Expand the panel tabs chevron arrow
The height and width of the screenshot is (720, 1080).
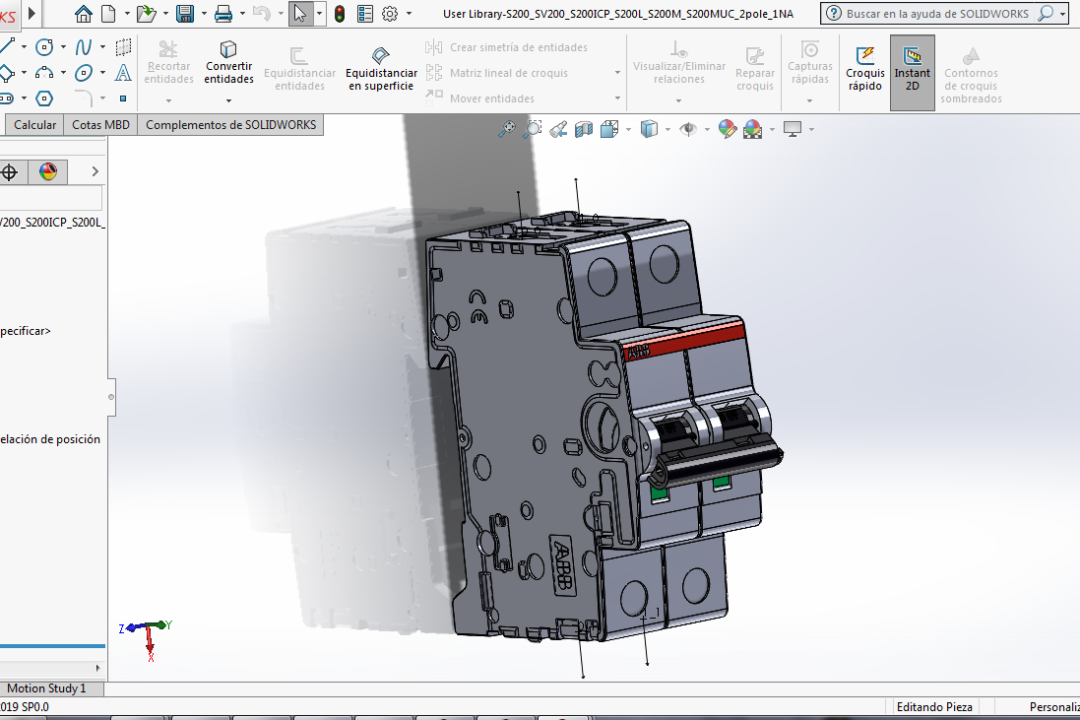(95, 172)
